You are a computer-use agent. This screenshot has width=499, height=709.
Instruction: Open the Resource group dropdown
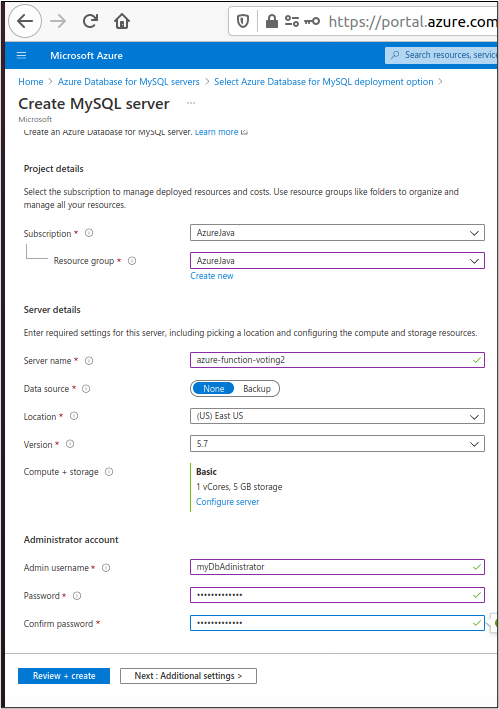(337, 260)
